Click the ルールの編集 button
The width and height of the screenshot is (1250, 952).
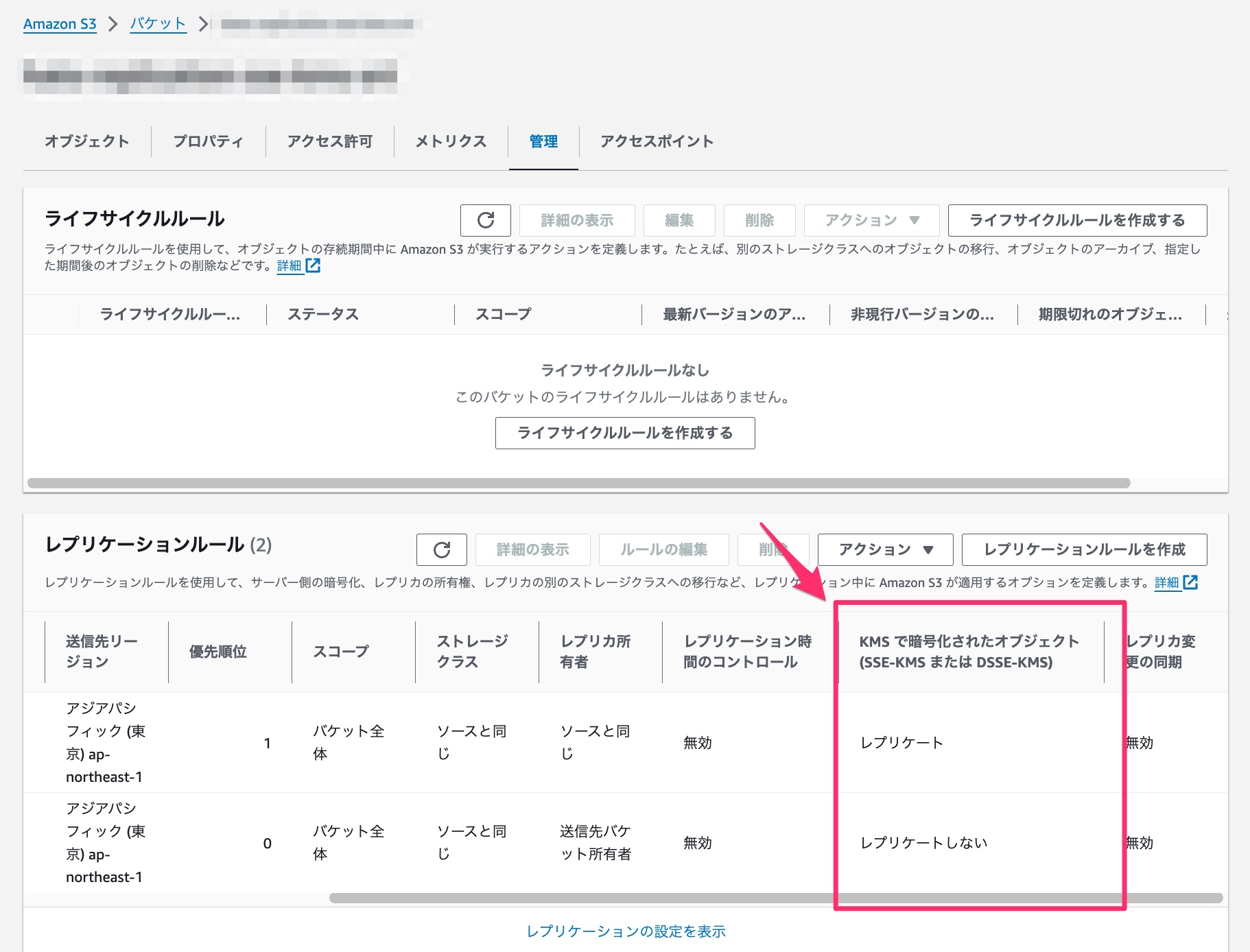[663, 549]
